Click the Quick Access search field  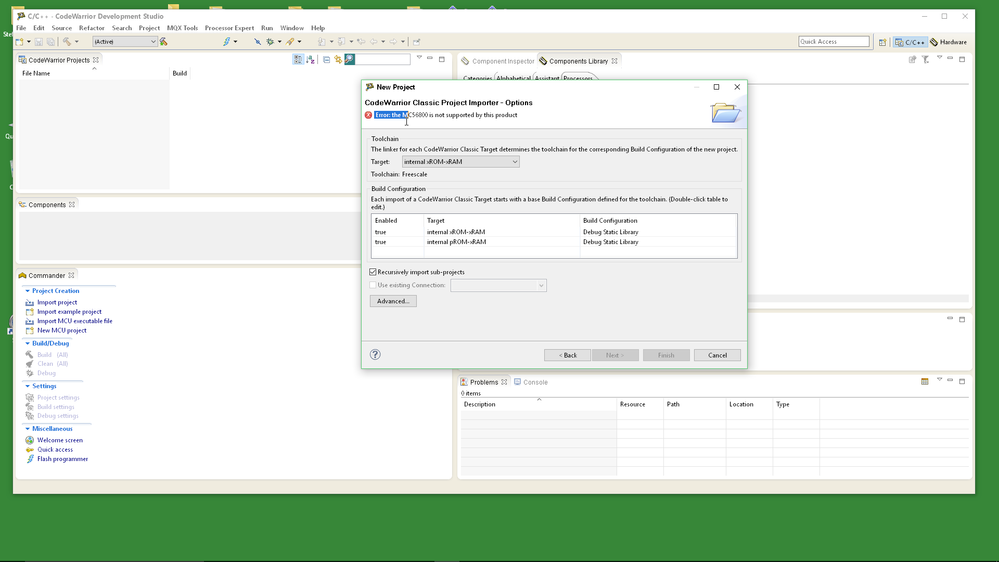tap(833, 41)
